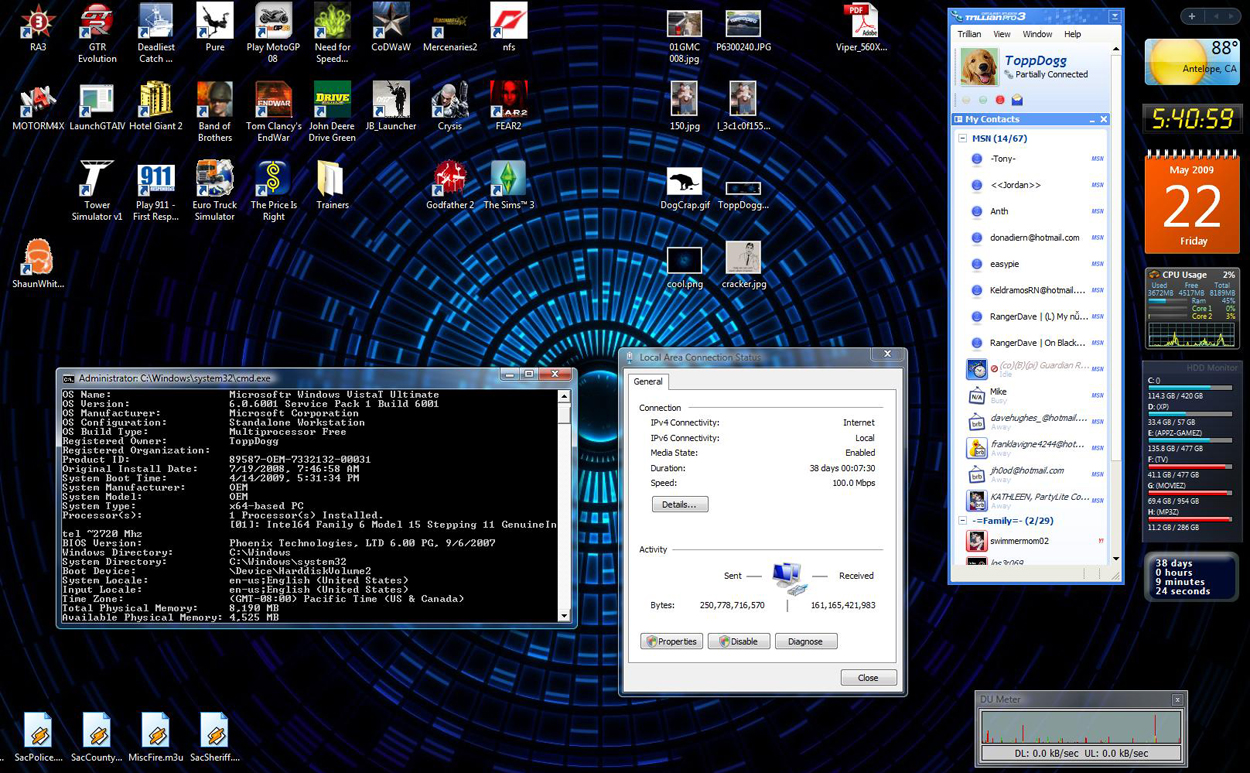Image resolution: width=1250 pixels, height=773 pixels.
Task: Select the DogCrap.gif file on desktop
Action: tap(685, 188)
